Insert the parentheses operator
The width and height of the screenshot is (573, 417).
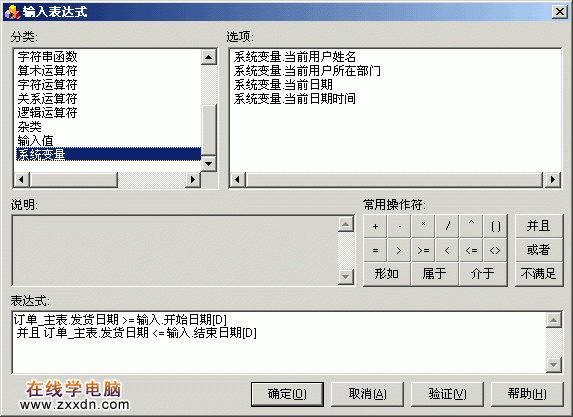point(495,226)
